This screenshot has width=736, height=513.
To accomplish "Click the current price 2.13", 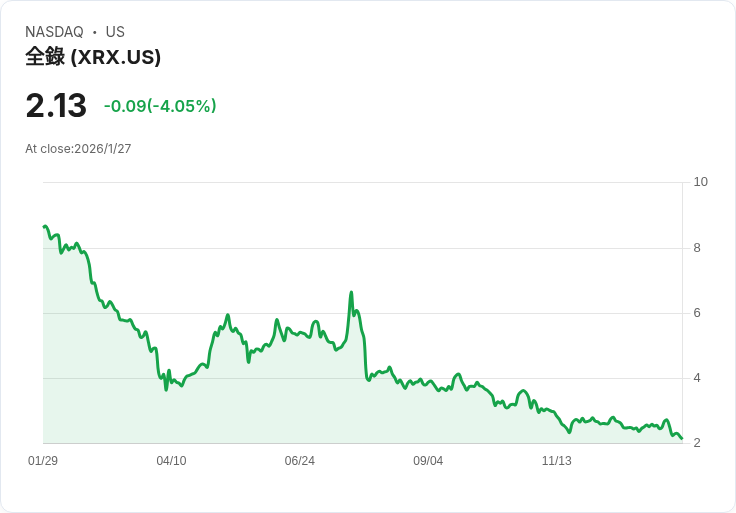I will (56, 106).
